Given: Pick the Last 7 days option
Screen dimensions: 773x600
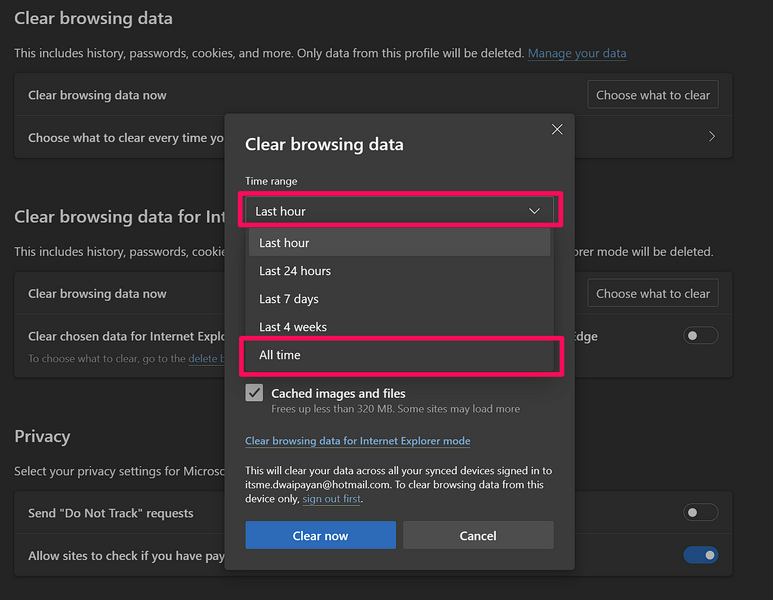Looking at the screenshot, I should coord(398,299).
